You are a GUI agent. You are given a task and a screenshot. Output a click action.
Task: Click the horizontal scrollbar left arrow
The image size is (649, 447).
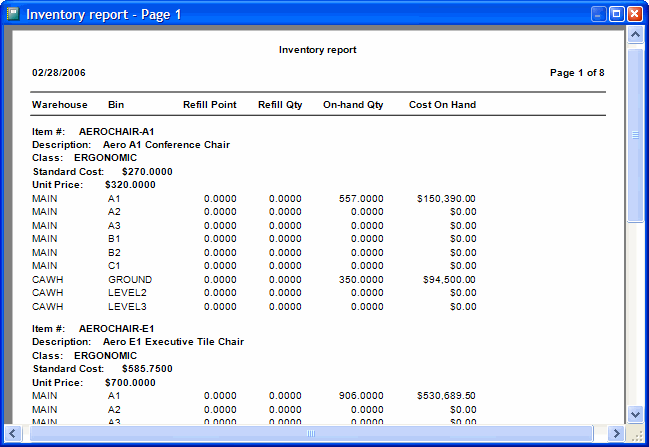click(x=12, y=433)
